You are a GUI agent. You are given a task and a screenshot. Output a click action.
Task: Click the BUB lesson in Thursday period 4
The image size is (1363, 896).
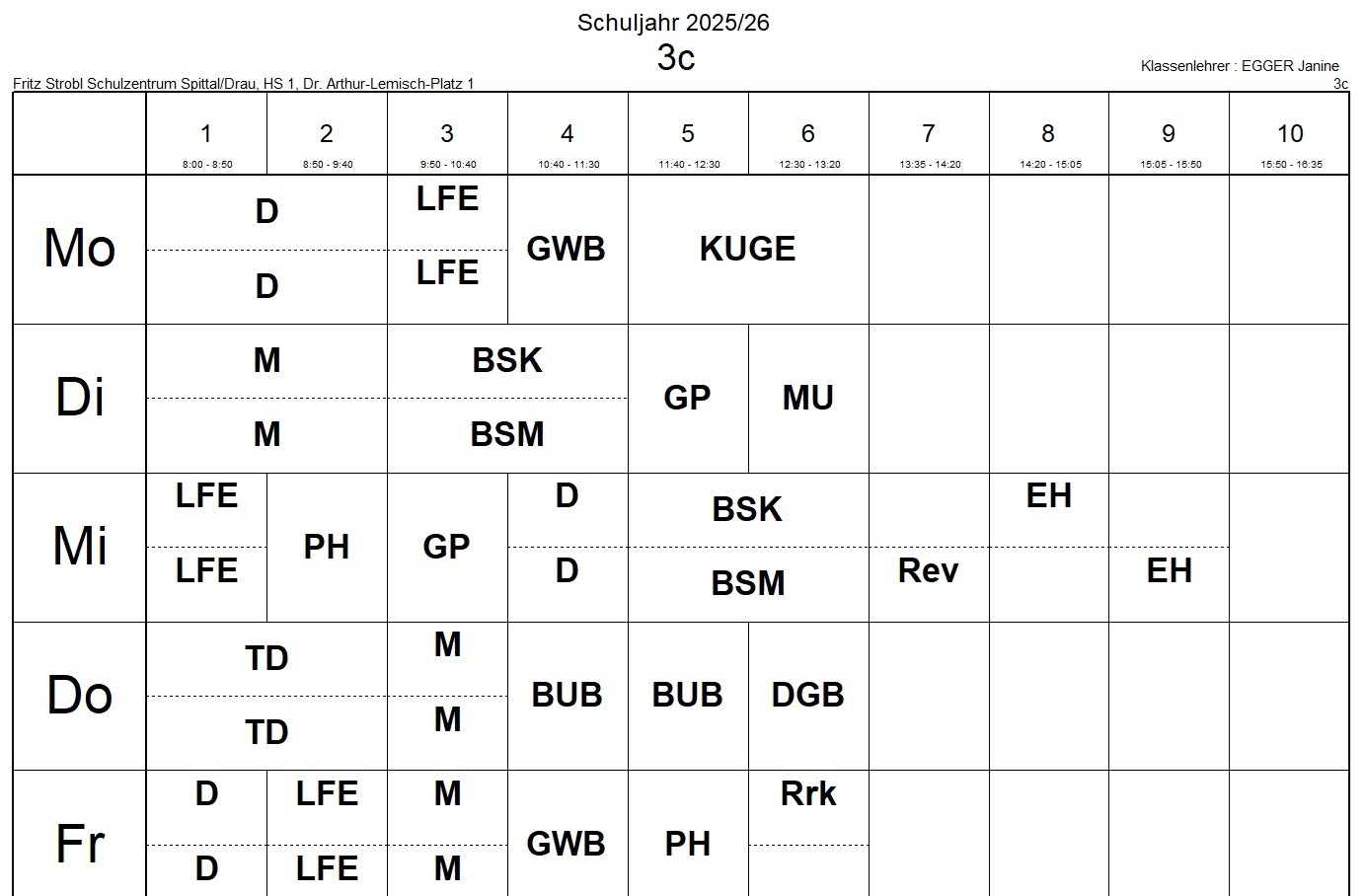tap(567, 695)
